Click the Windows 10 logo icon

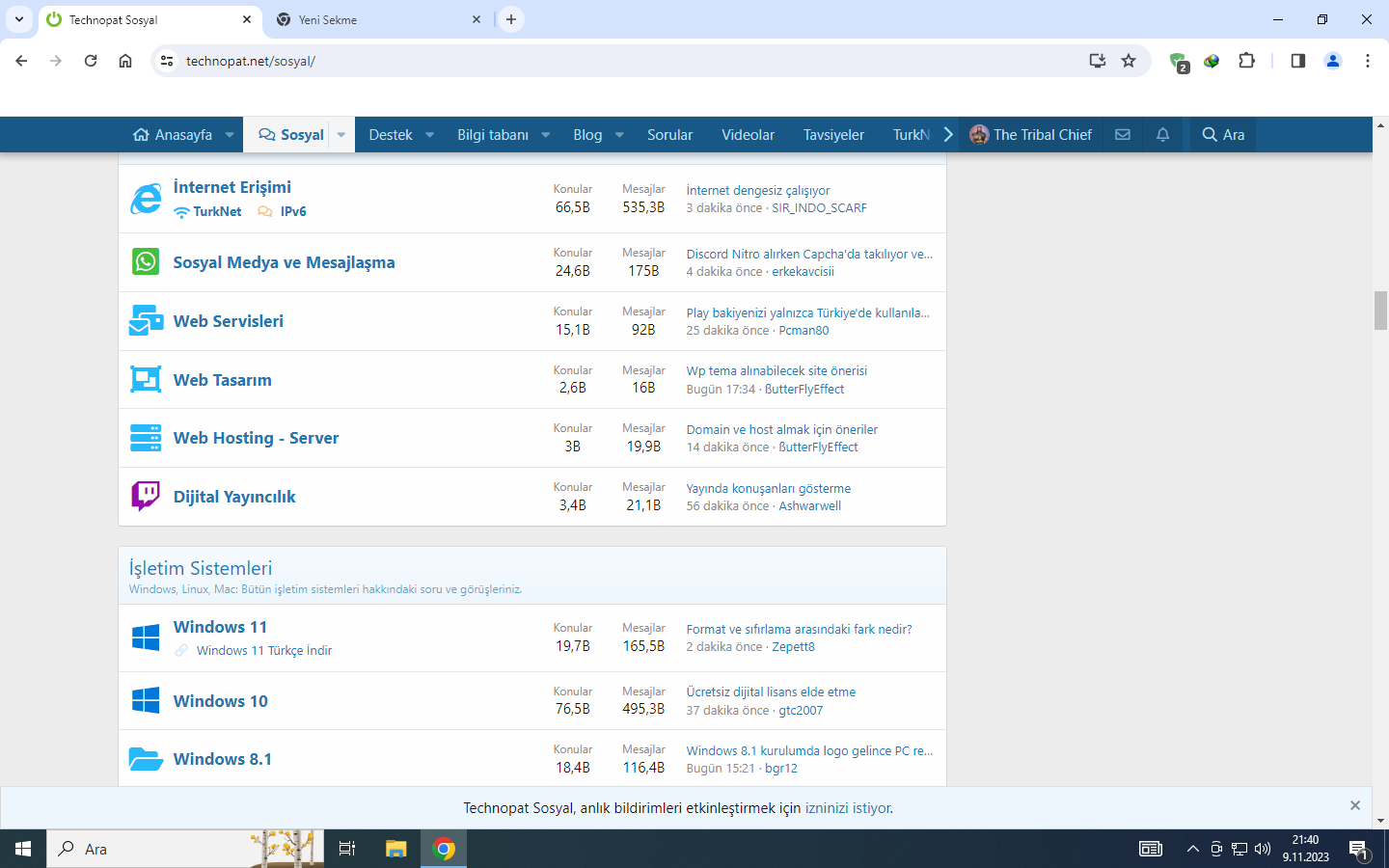point(146,700)
